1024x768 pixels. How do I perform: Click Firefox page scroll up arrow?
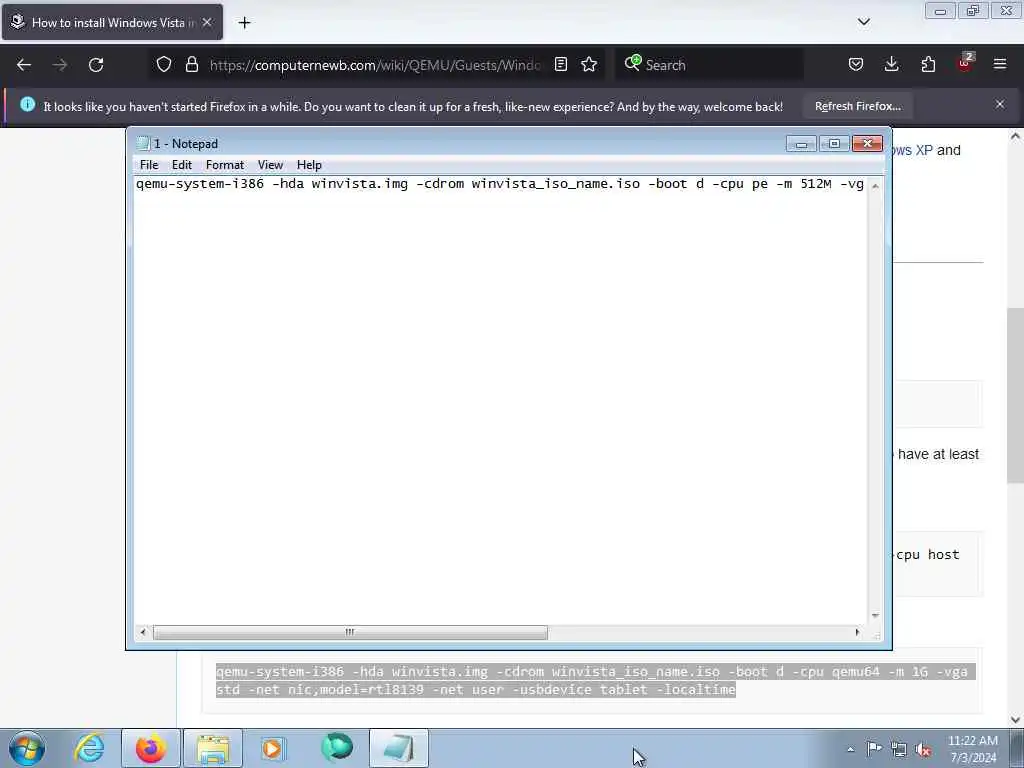coord(1015,136)
